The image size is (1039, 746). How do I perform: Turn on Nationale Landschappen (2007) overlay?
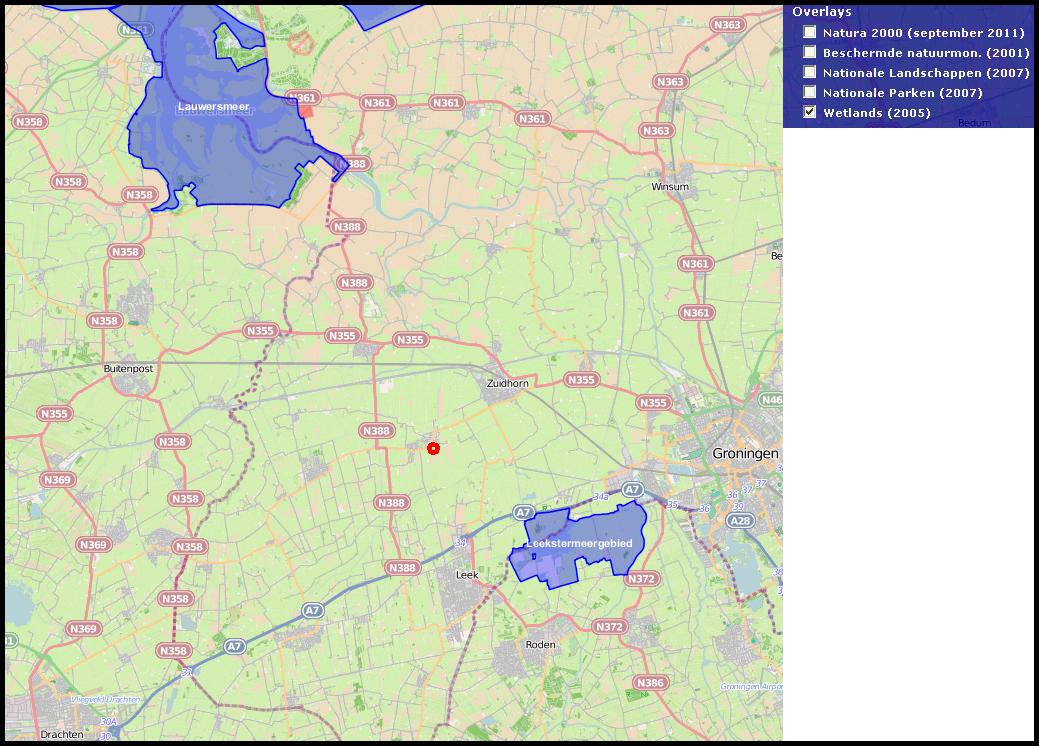810,73
